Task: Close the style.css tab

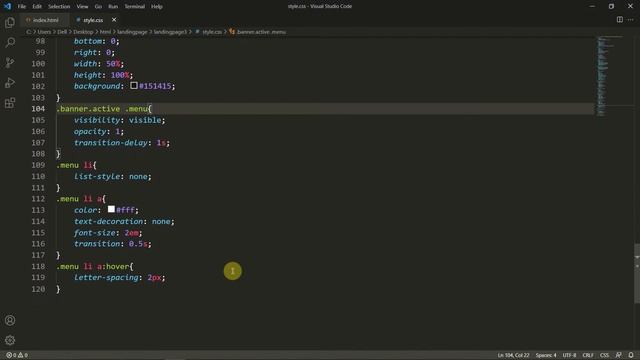Action: click(x=114, y=20)
